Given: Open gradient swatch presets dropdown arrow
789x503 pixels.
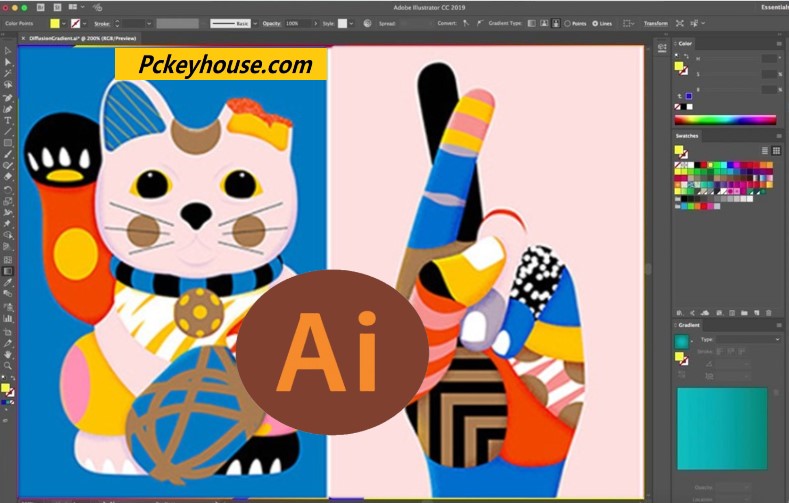Looking at the screenshot, I should point(692,342).
